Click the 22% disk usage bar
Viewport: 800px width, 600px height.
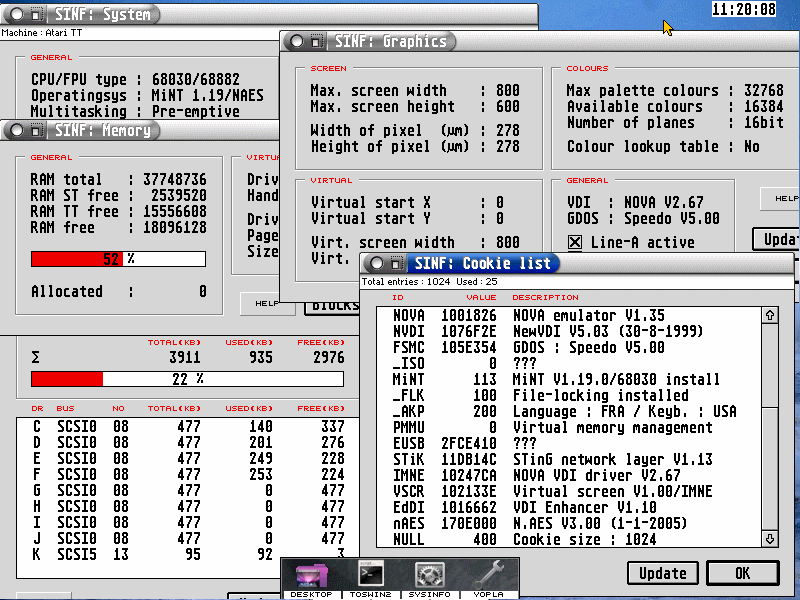click(x=187, y=379)
